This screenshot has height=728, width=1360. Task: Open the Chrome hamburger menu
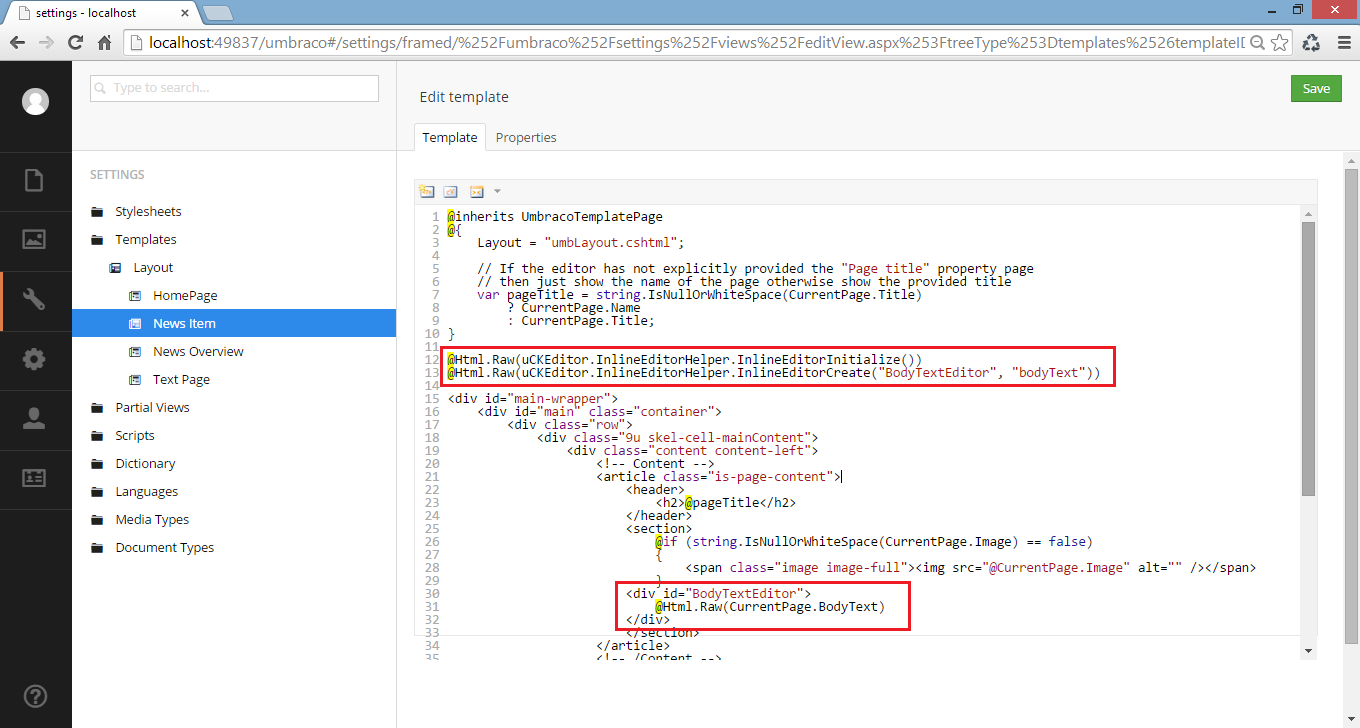[1342, 42]
